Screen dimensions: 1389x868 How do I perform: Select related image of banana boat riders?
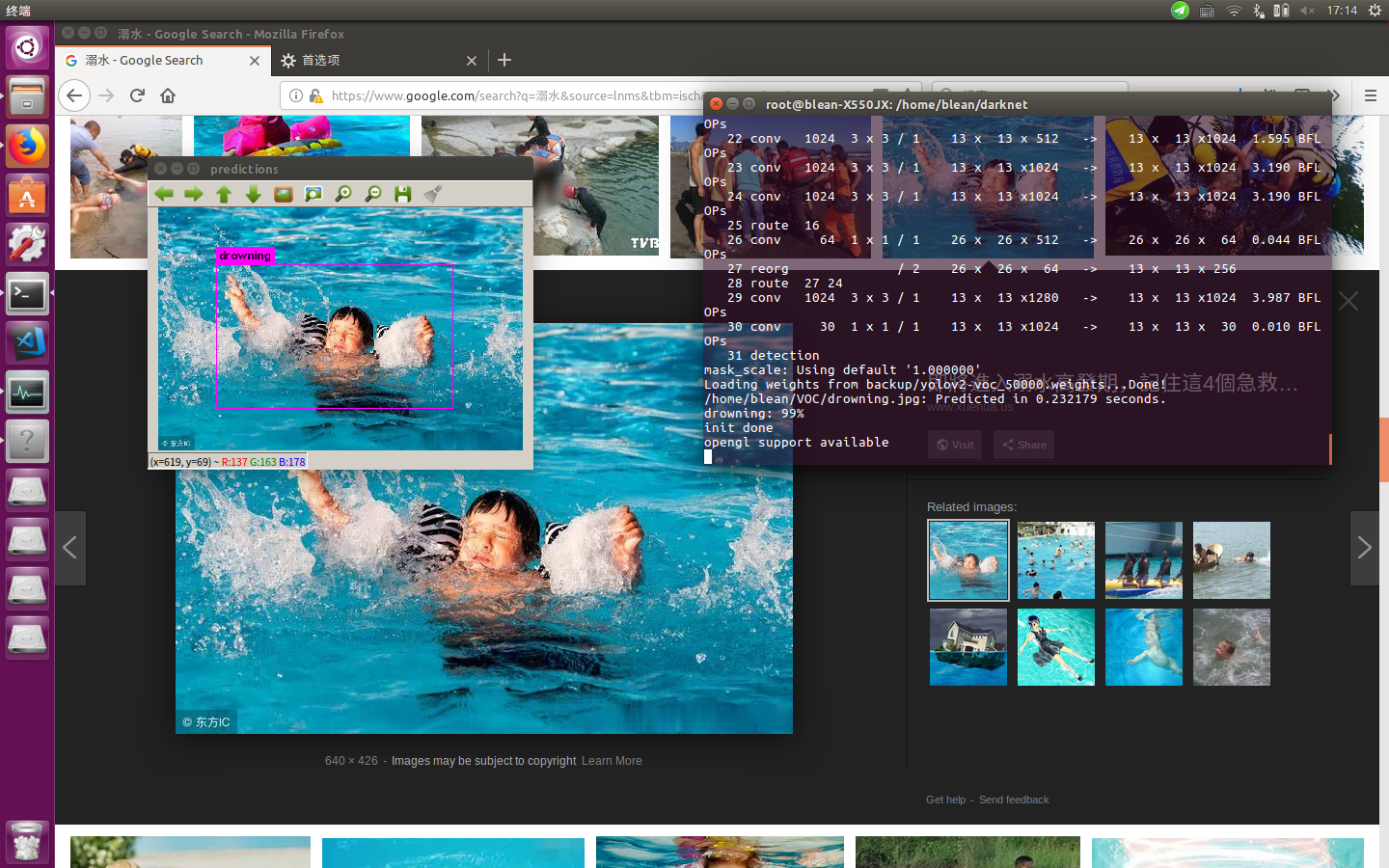(x=1144, y=560)
